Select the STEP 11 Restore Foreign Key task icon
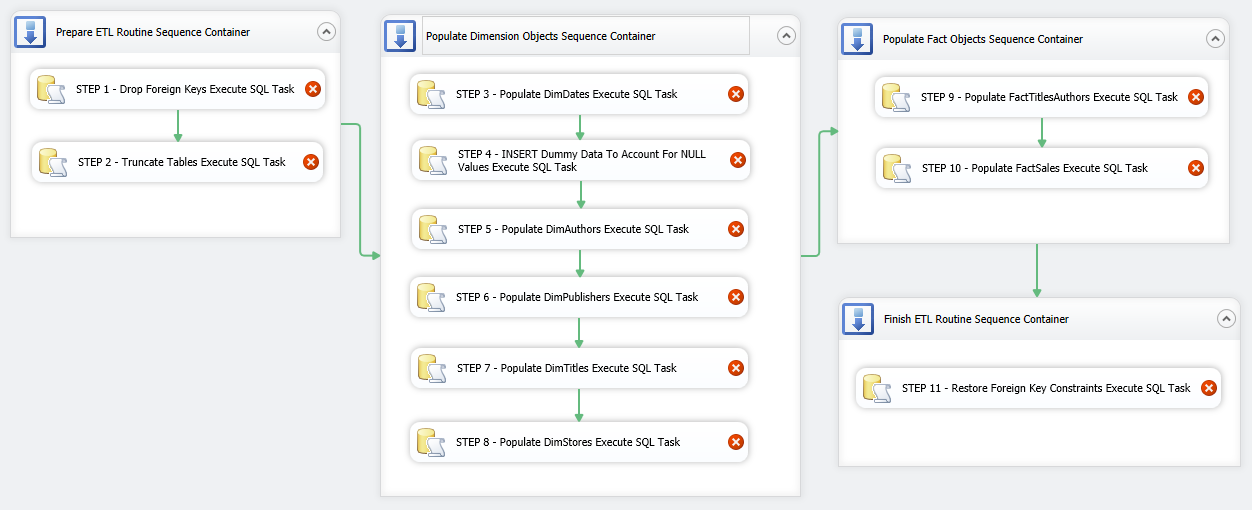This screenshot has width=1252, height=510. [877, 388]
